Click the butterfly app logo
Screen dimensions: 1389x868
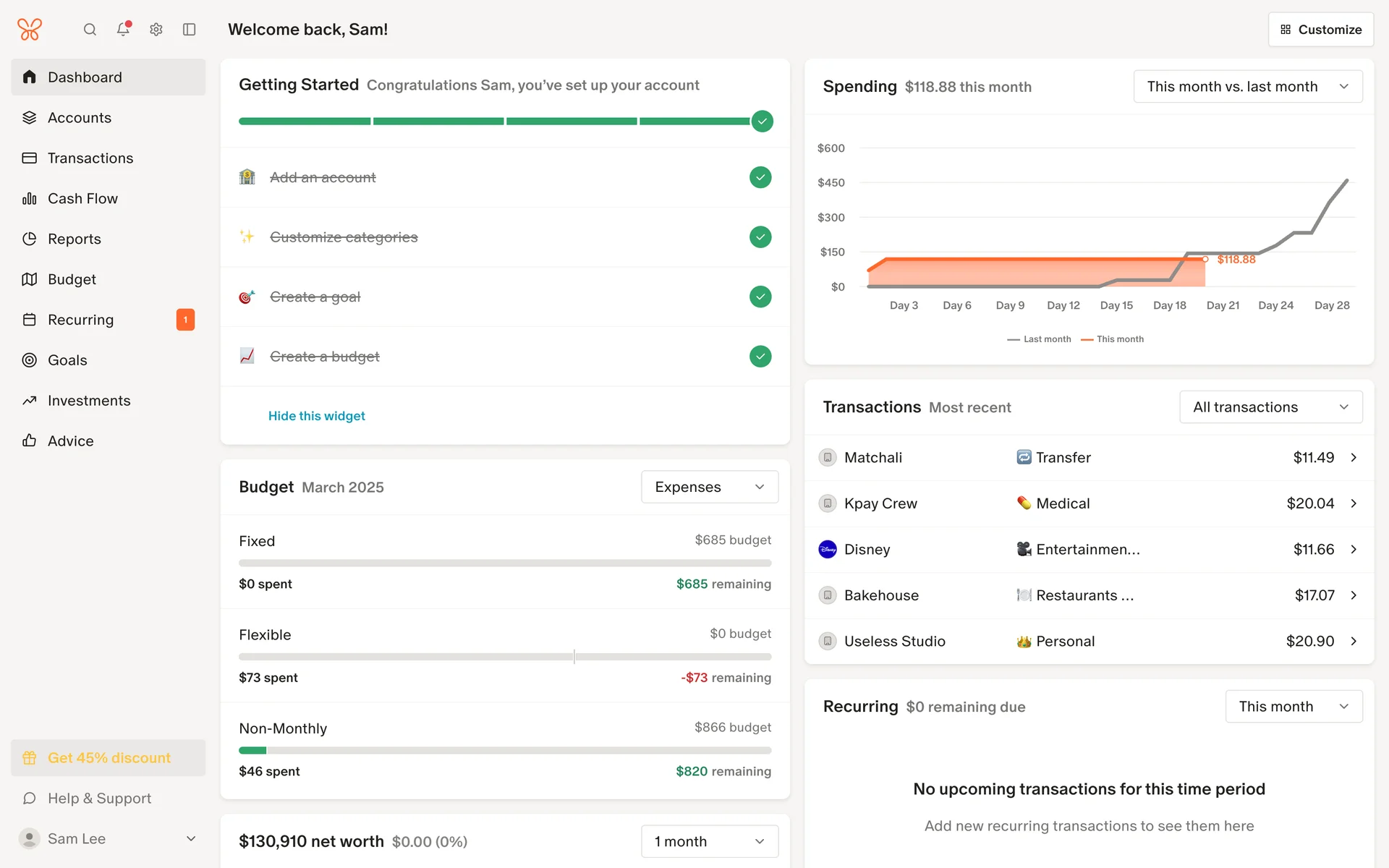(x=30, y=30)
